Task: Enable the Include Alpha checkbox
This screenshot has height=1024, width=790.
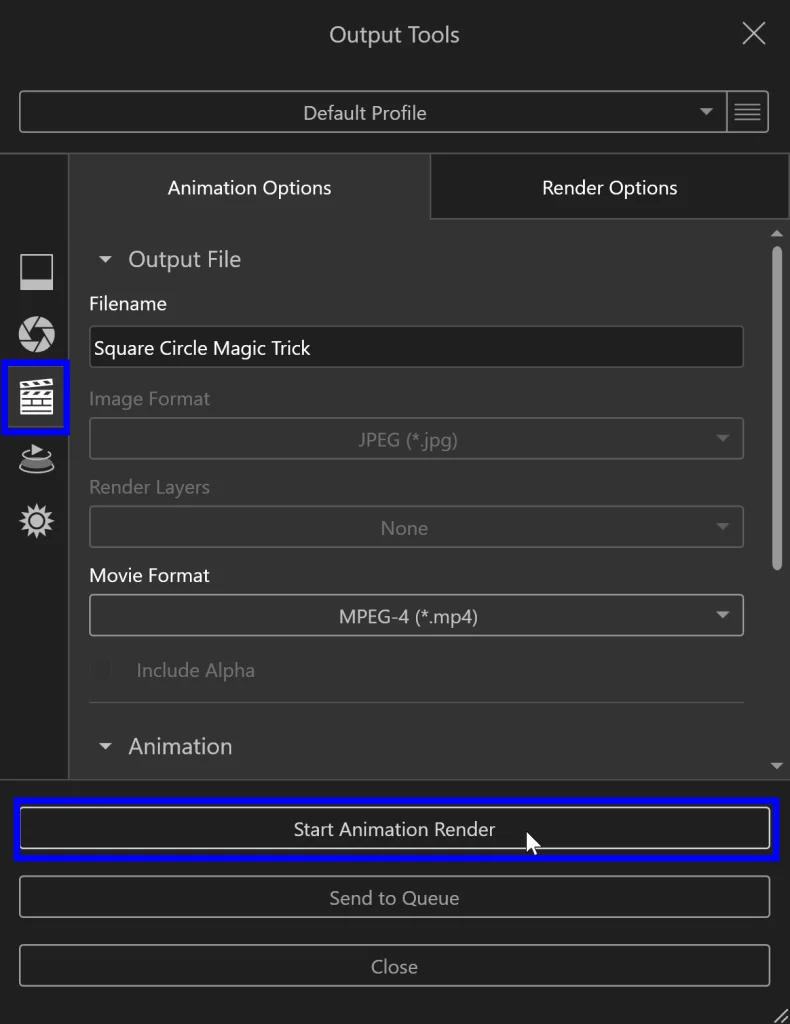Action: point(101,670)
